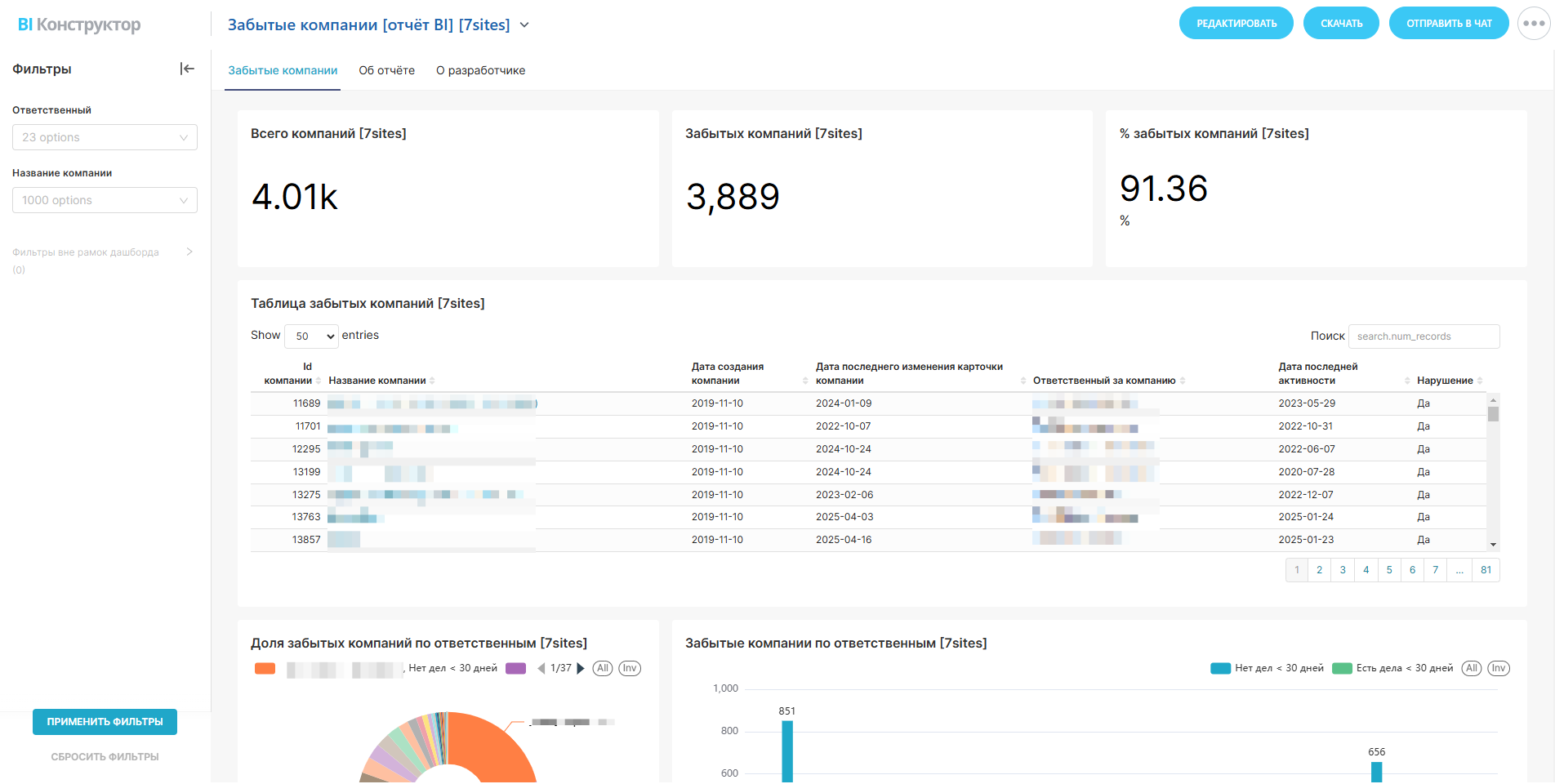Open the Название компании filter dropdown

[105, 200]
